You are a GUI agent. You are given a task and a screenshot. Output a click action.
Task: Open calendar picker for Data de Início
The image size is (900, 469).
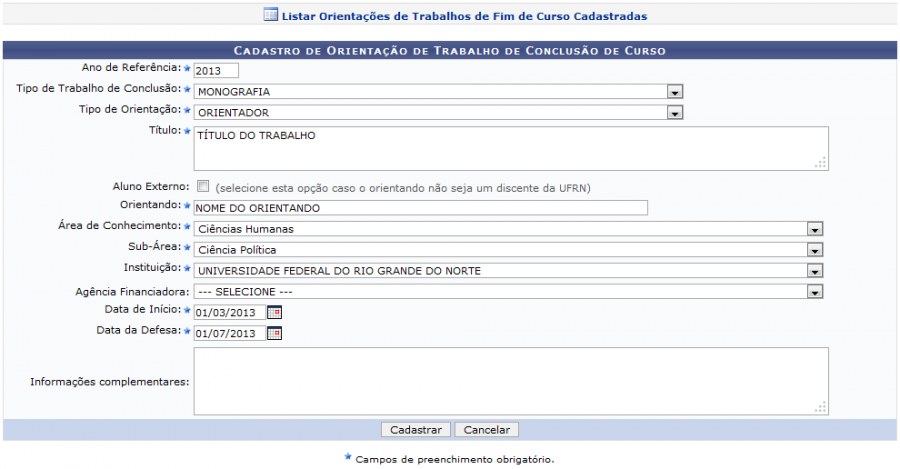275,312
